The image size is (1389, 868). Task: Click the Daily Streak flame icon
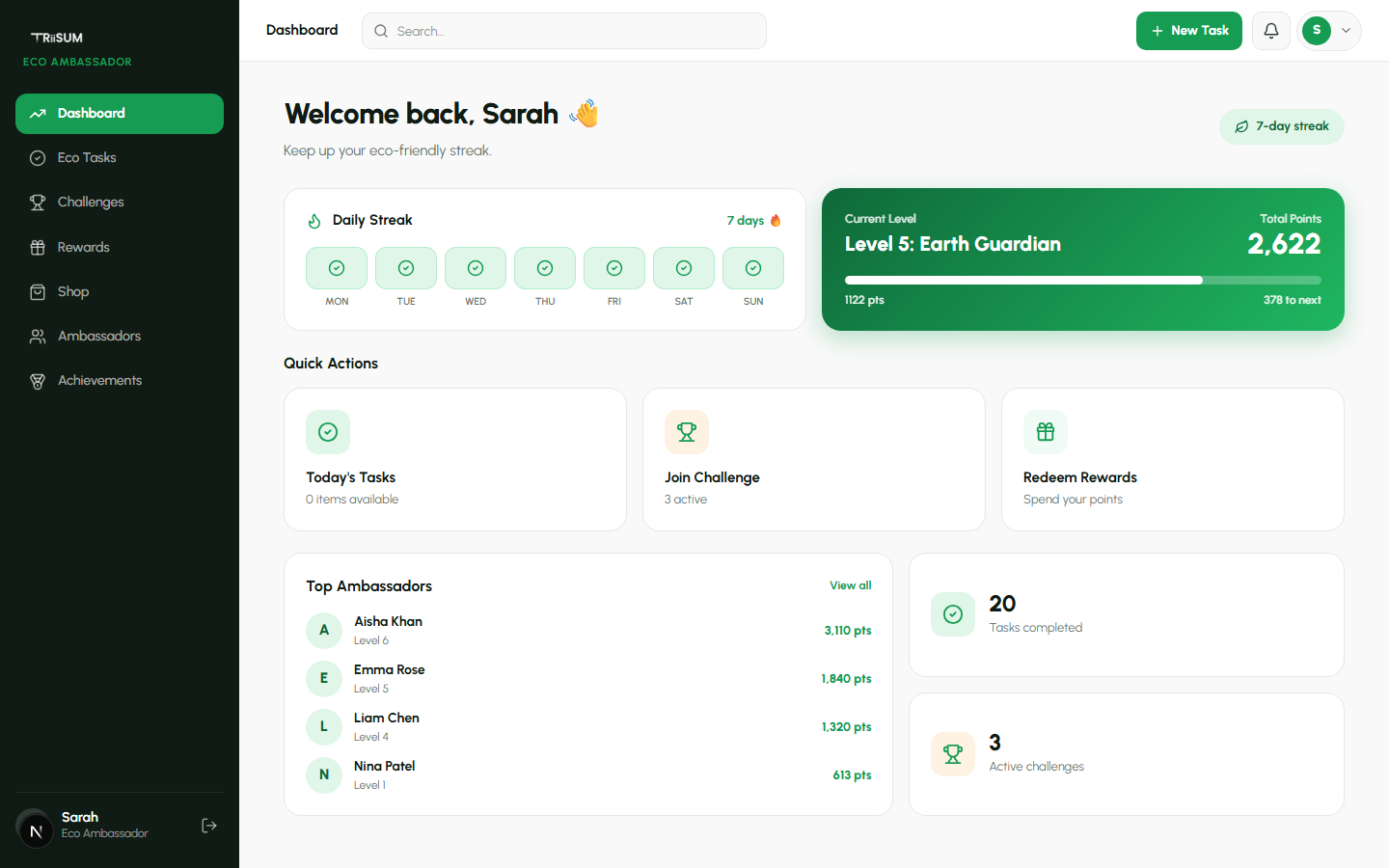[x=314, y=221]
